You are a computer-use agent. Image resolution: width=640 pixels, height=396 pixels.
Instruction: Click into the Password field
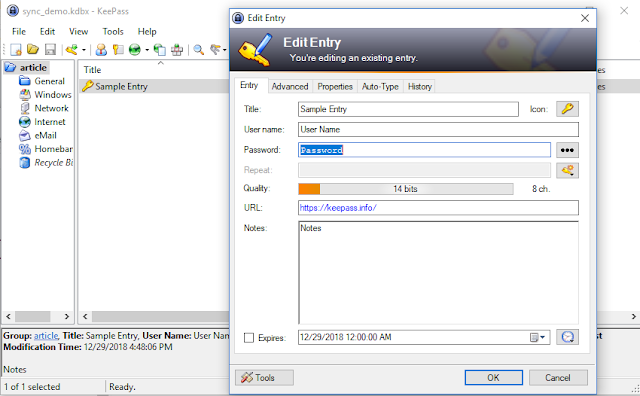click(x=424, y=150)
